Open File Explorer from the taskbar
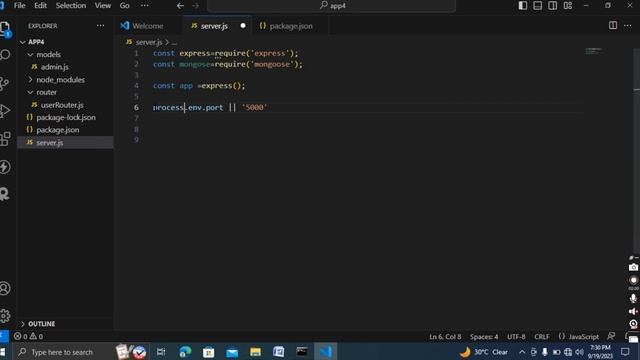 click(256, 352)
